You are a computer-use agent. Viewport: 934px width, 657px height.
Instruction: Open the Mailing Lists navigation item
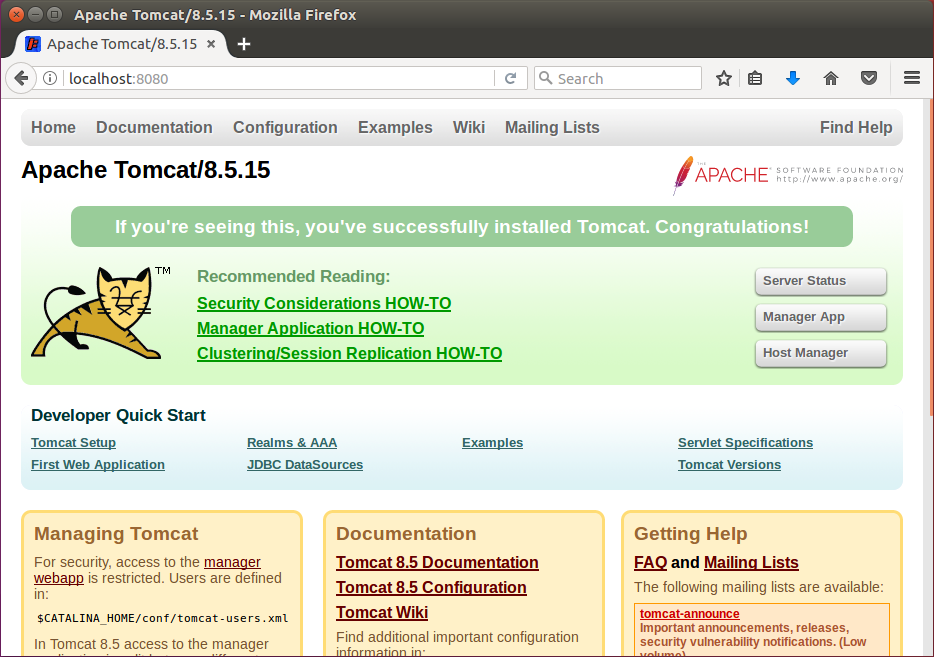tap(552, 127)
